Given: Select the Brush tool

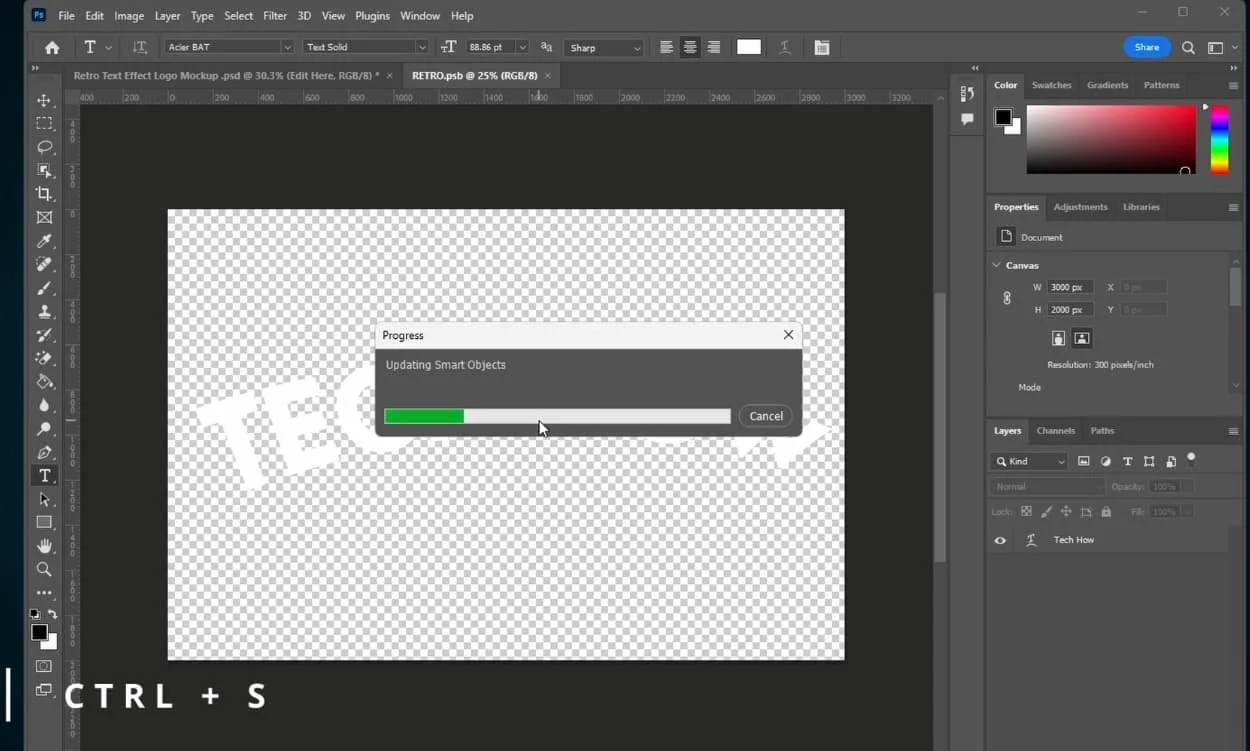Looking at the screenshot, I should pos(44,288).
